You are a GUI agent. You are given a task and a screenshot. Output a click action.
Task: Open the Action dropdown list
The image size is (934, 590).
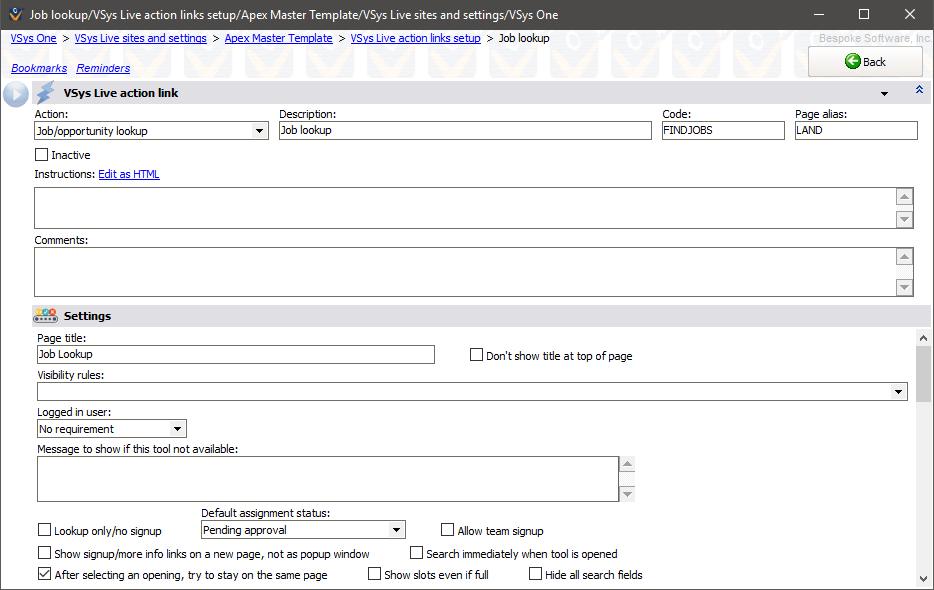click(x=259, y=131)
